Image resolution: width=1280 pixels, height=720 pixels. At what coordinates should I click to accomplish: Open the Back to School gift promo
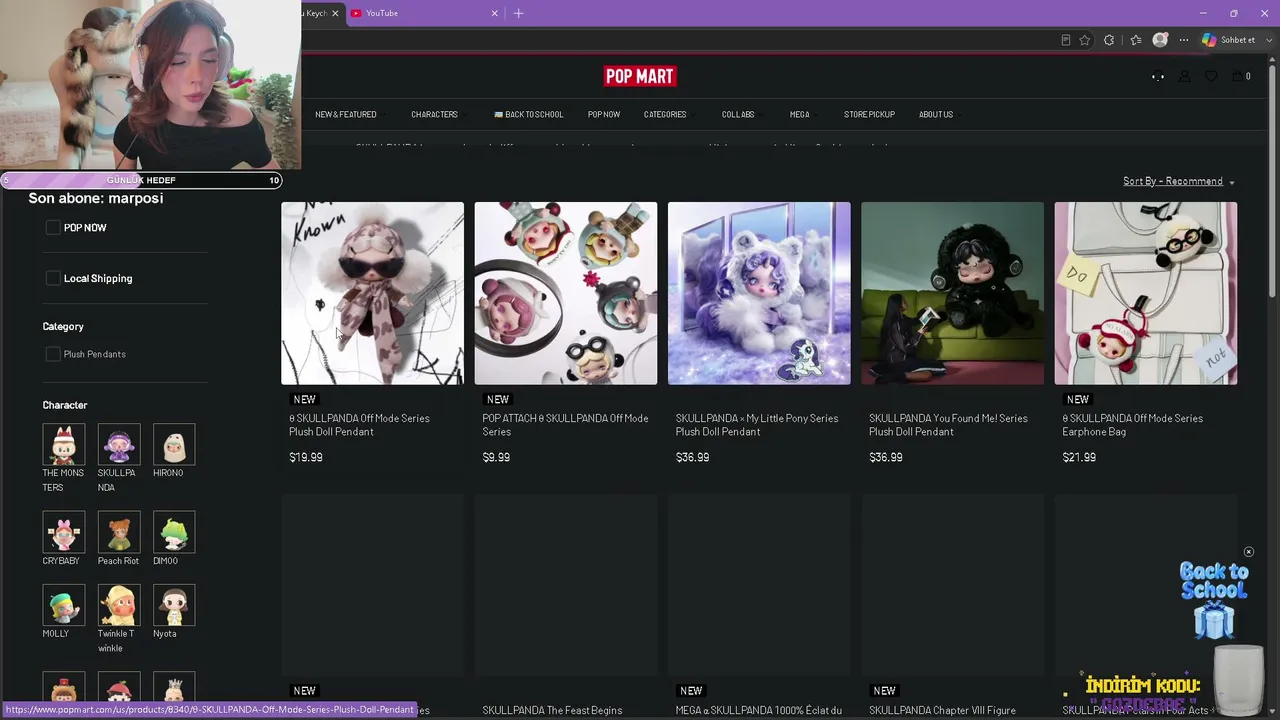(x=1214, y=600)
